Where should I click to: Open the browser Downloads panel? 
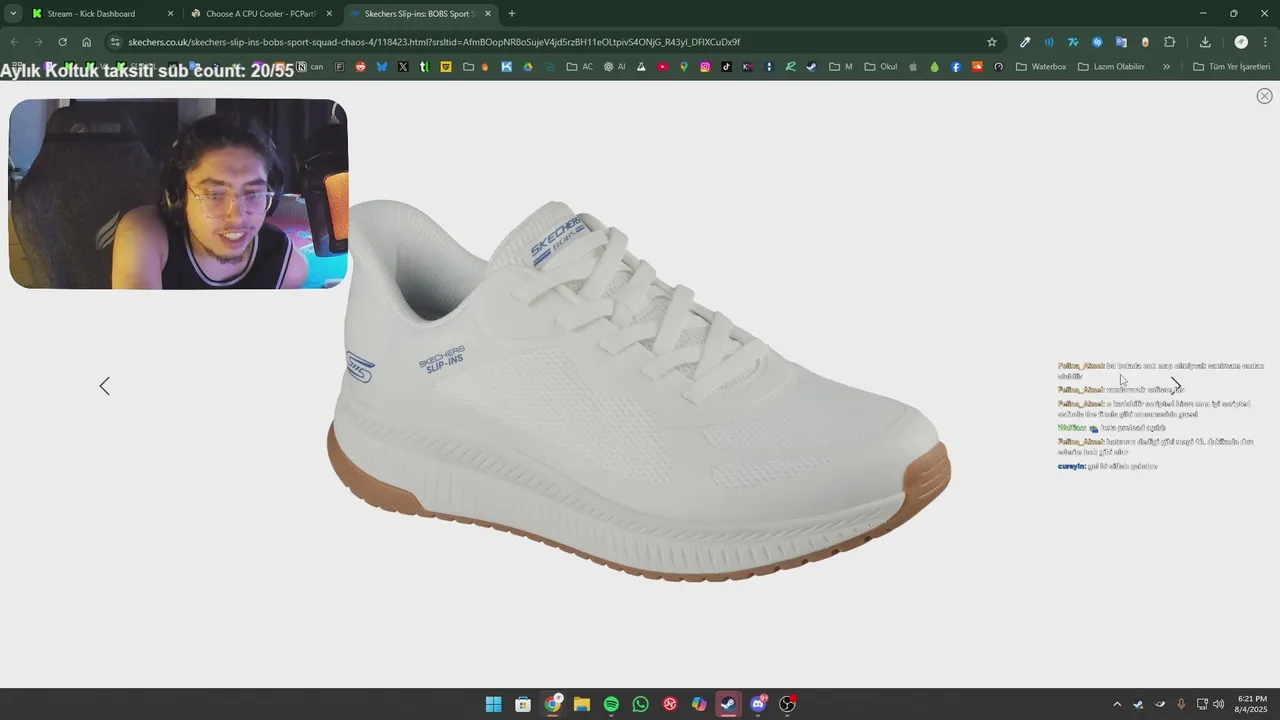1205,42
